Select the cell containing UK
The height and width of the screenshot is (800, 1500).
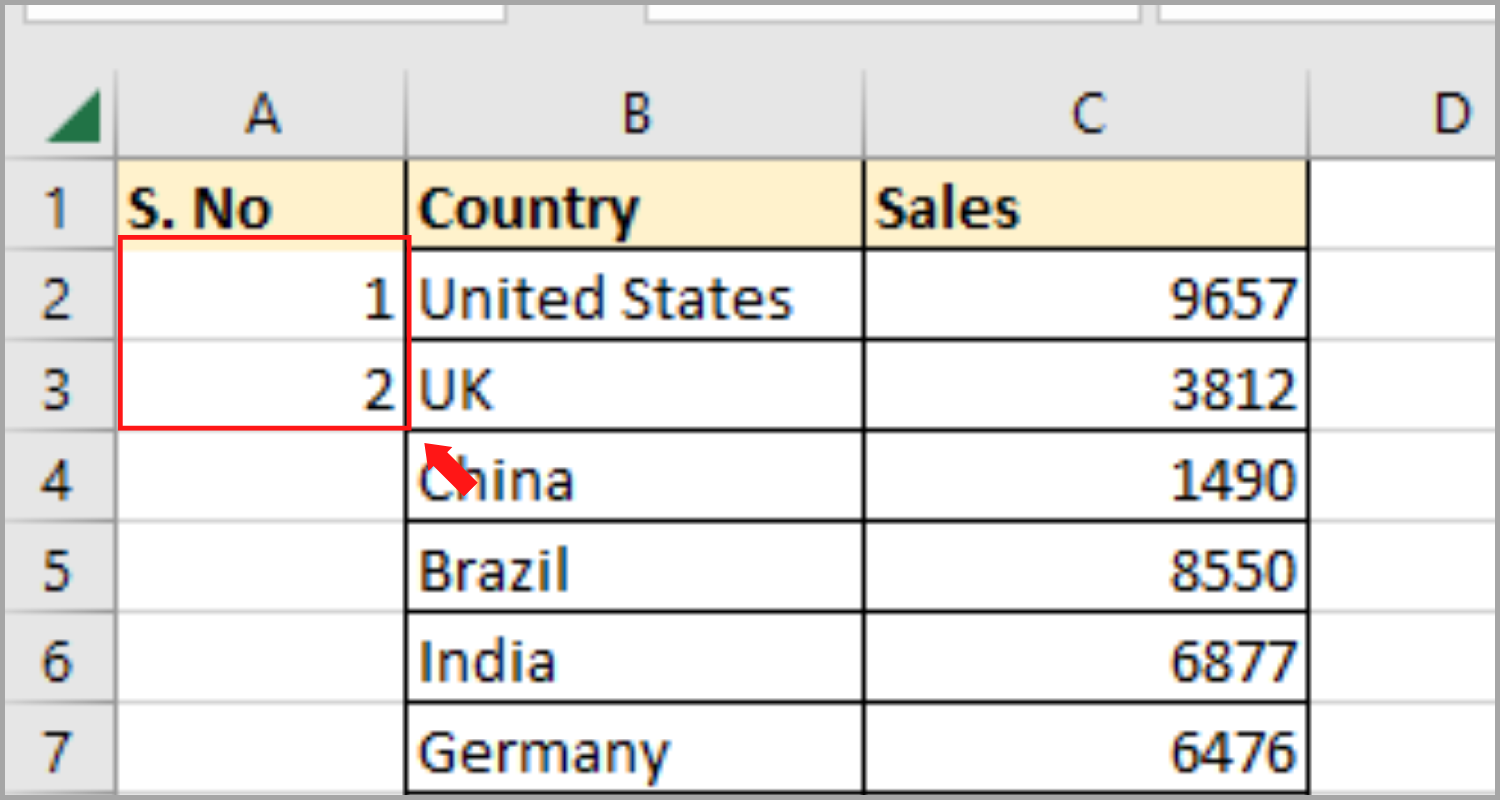click(635, 388)
